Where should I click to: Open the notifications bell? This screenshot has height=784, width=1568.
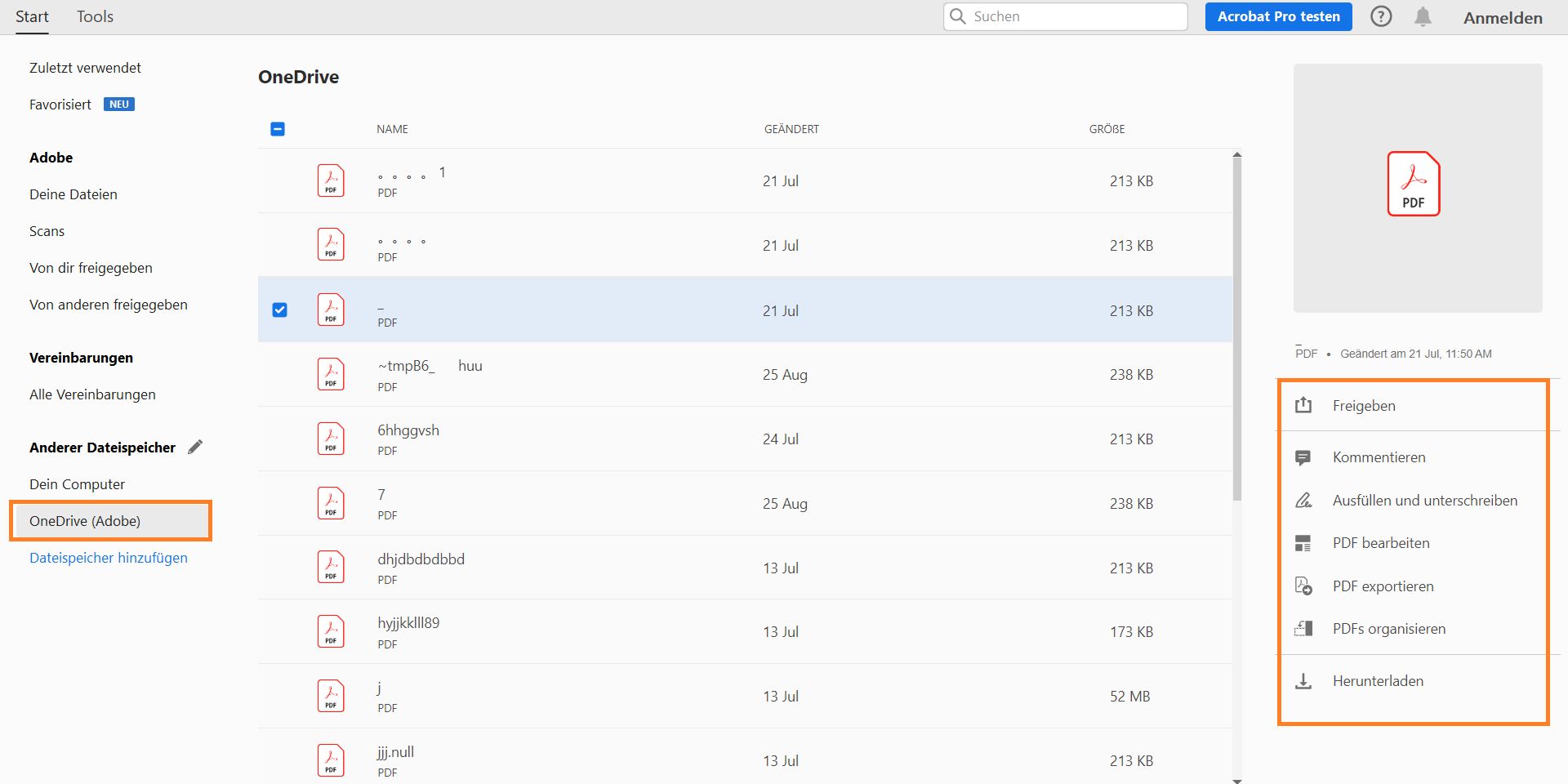tap(1423, 16)
